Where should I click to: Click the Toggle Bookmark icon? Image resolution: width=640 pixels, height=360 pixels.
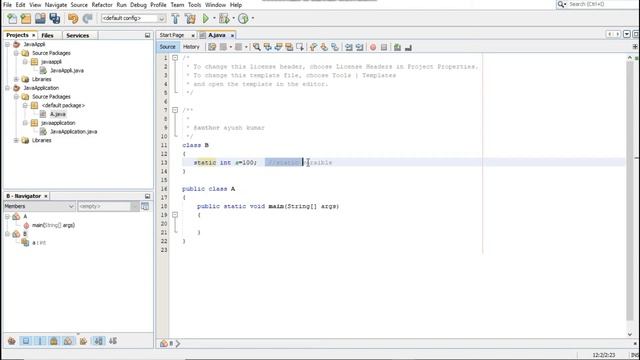[335, 47]
